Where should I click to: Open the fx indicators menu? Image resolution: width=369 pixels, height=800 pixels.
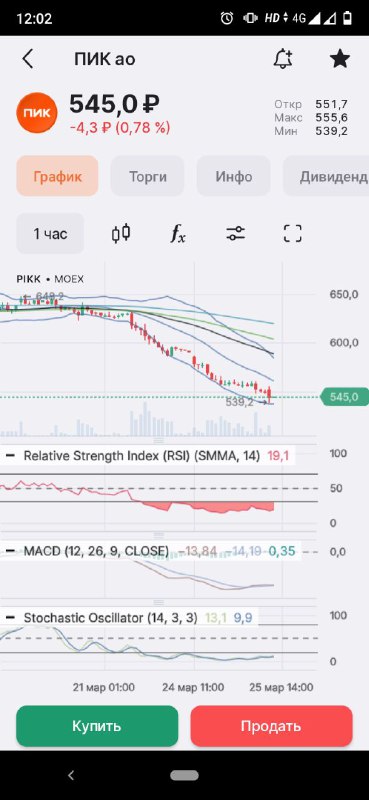pos(178,234)
